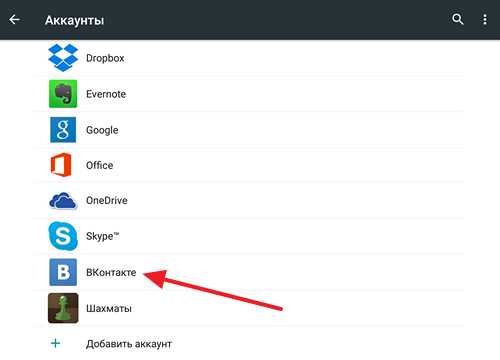The width and height of the screenshot is (500, 360).
Task: Open the Dropbox account entry
Action: [248, 58]
